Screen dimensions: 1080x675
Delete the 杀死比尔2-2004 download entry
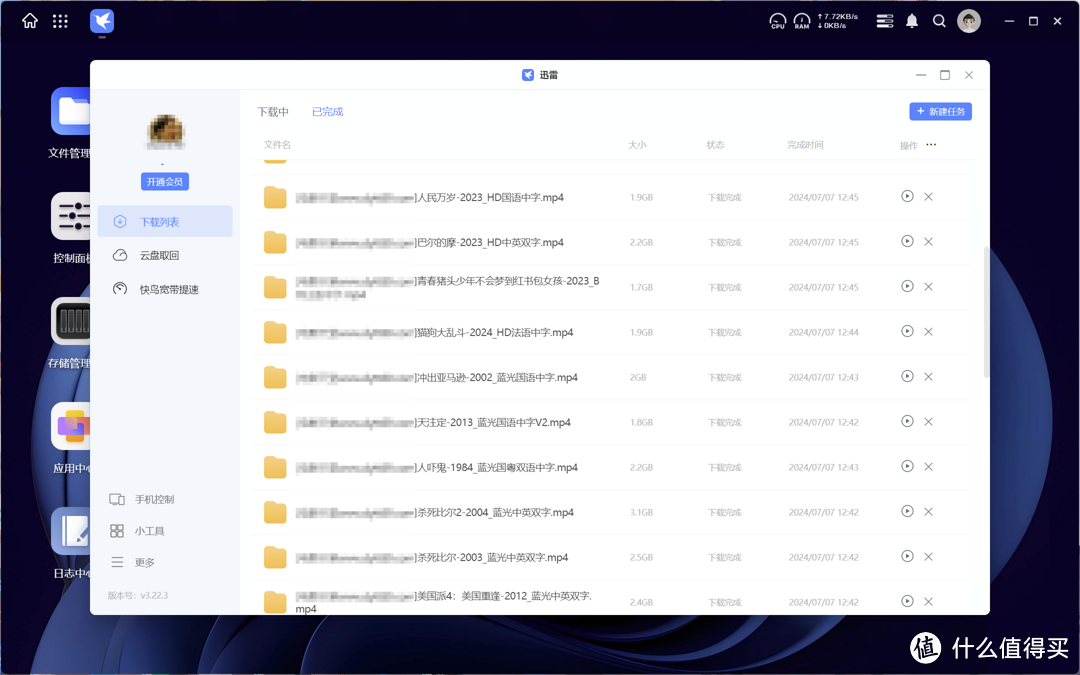point(928,512)
